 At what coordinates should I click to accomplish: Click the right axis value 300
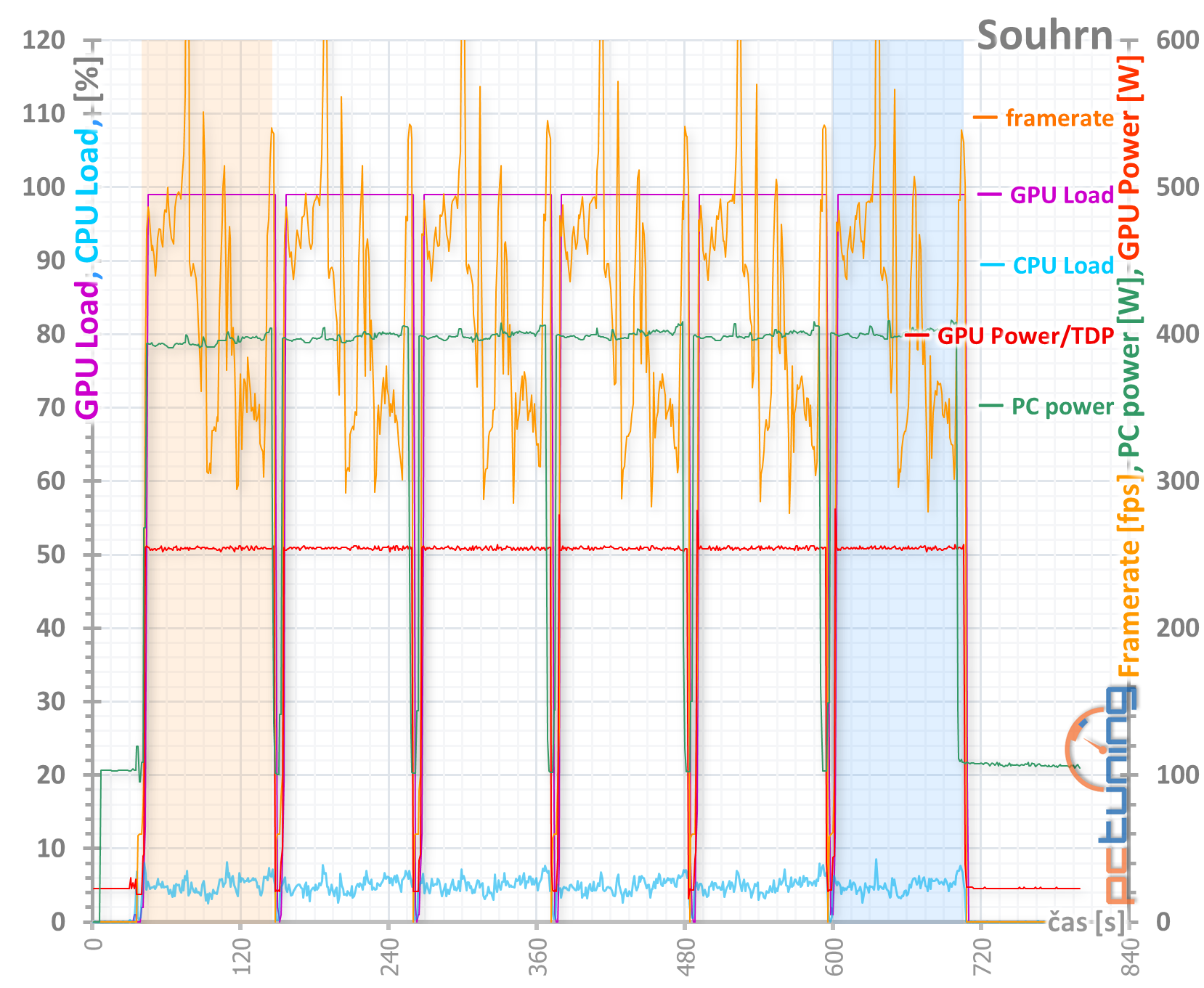point(1178,481)
